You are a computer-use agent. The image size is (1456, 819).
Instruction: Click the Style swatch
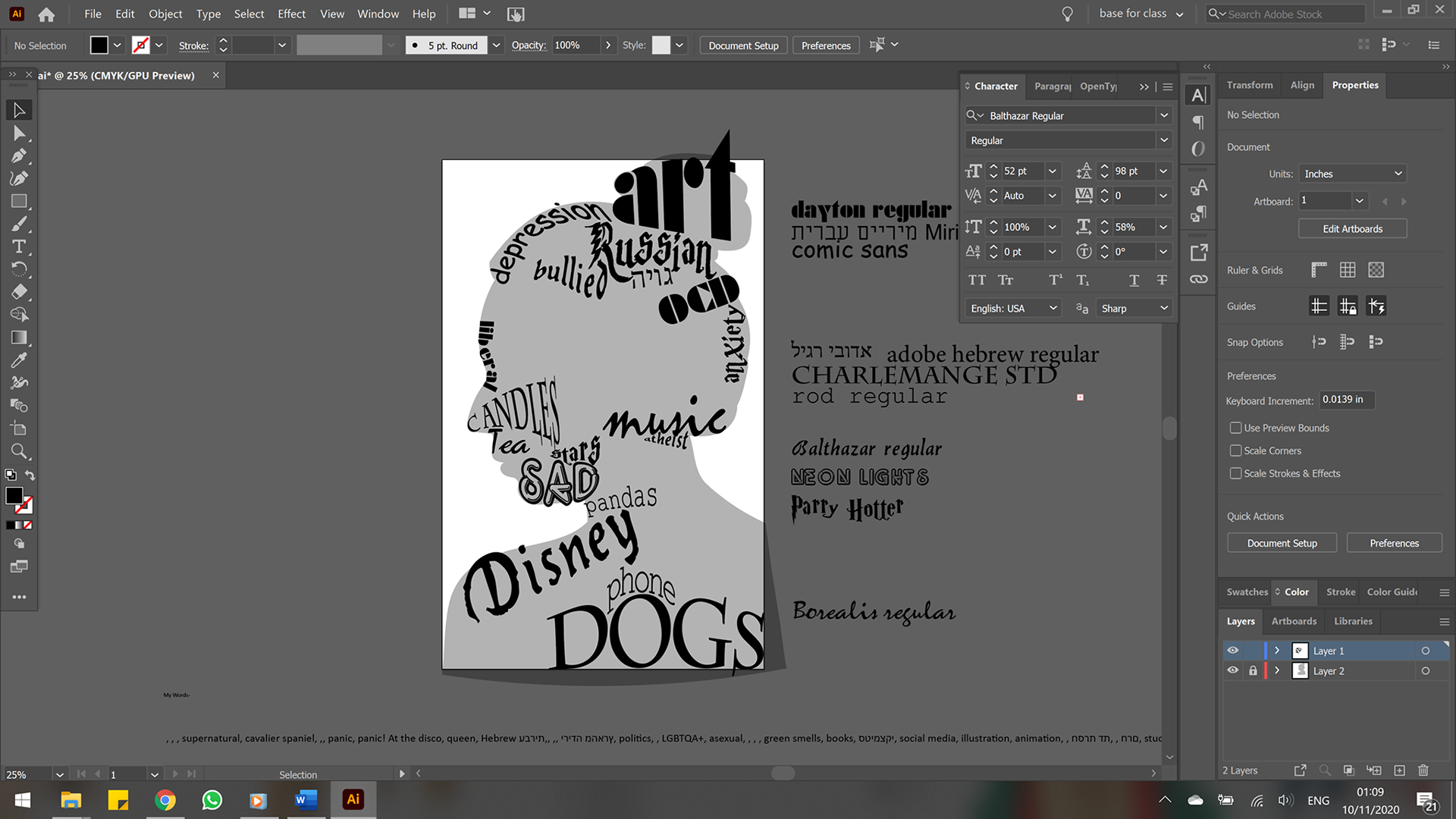tap(661, 45)
